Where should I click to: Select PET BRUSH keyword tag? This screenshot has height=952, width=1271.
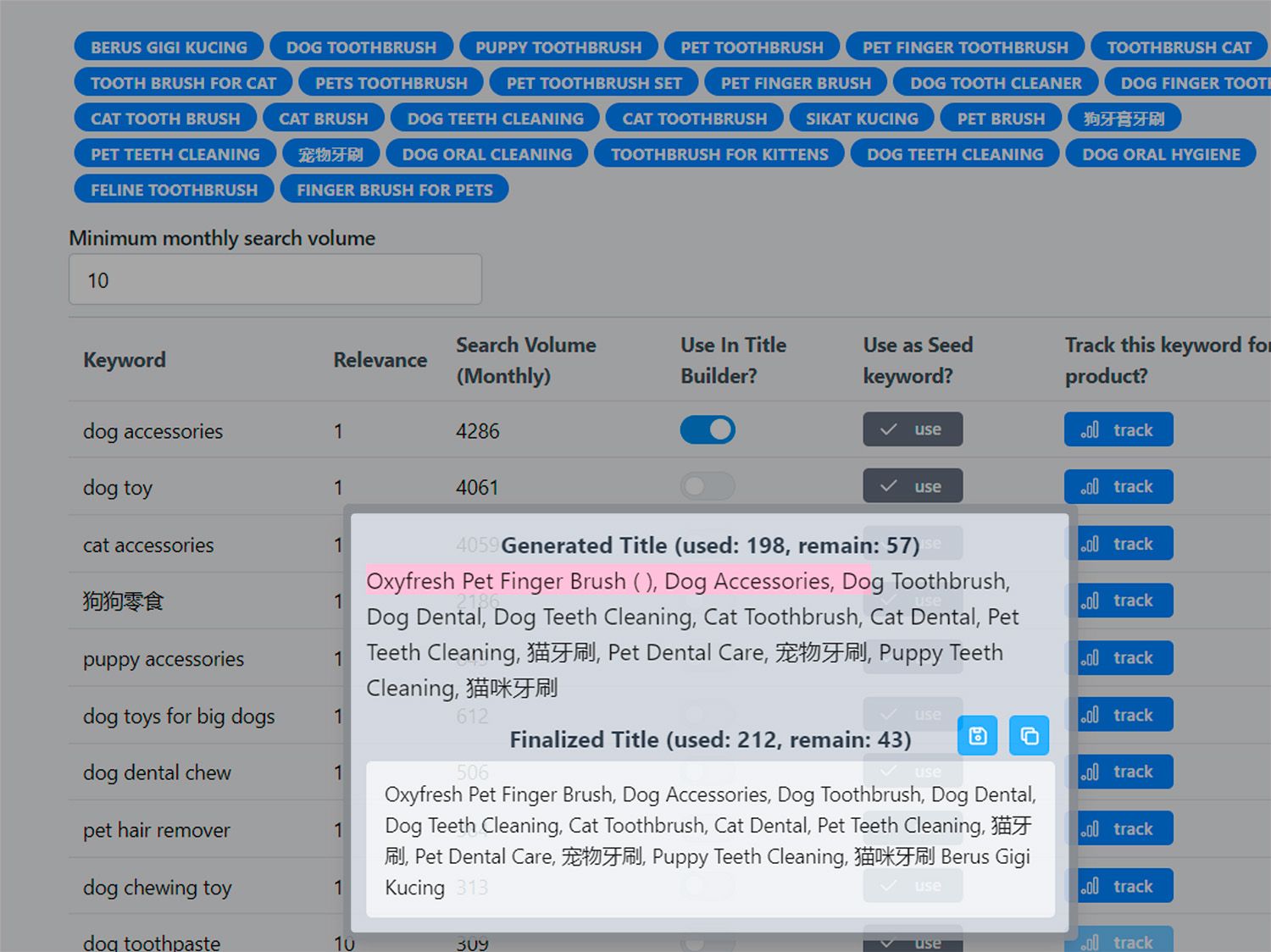click(x=1001, y=119)
